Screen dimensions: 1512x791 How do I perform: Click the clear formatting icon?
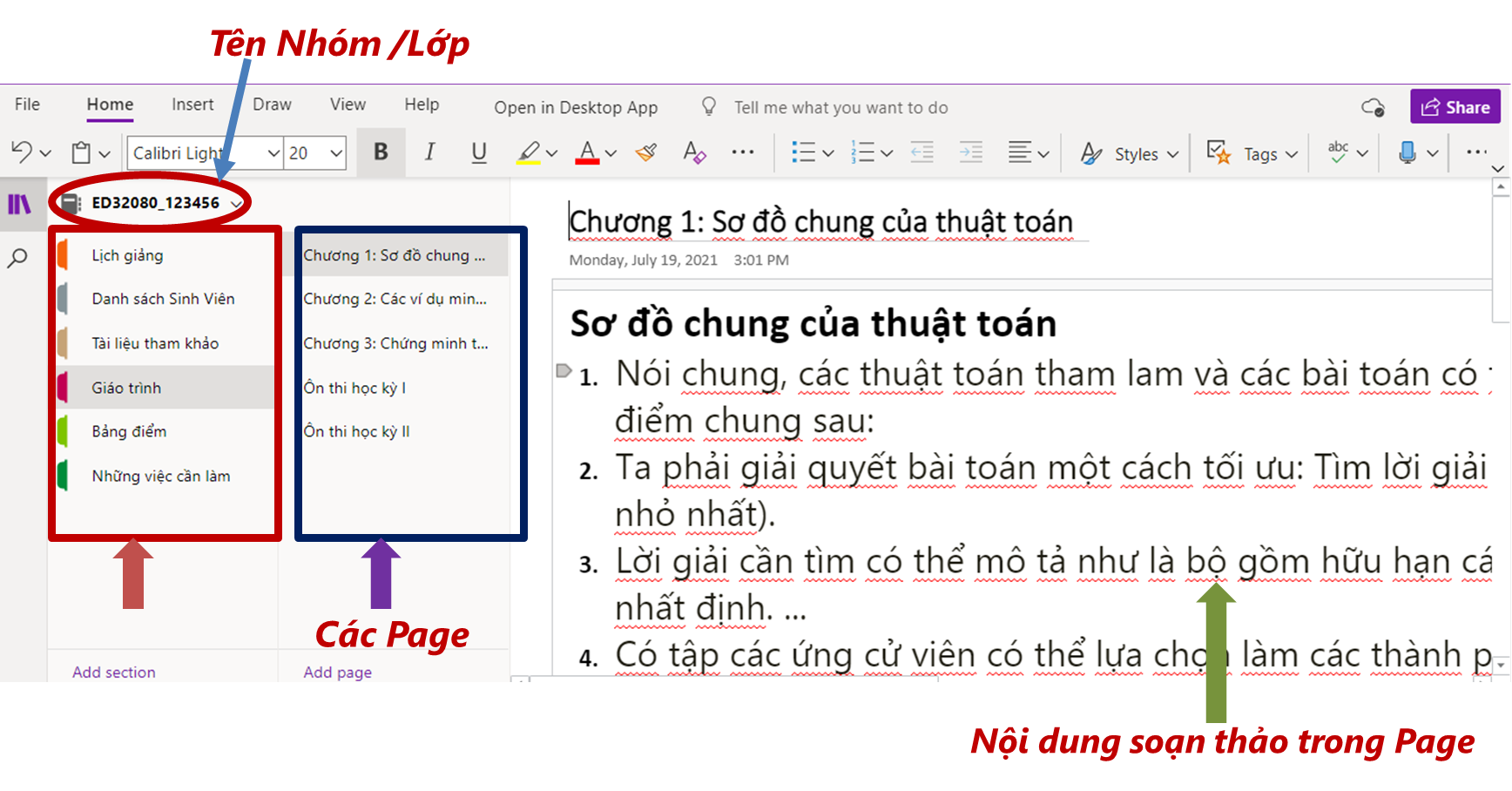694,153
